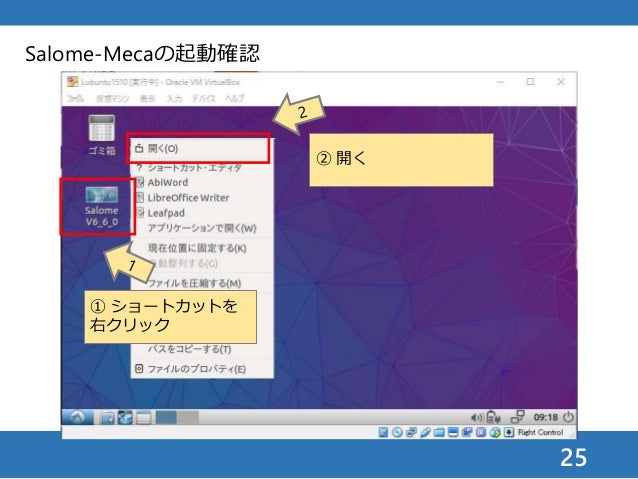Open ファイルのプロパティ(E) menu entry
This screenshot has width=638, height=479.
pos(201,369)
